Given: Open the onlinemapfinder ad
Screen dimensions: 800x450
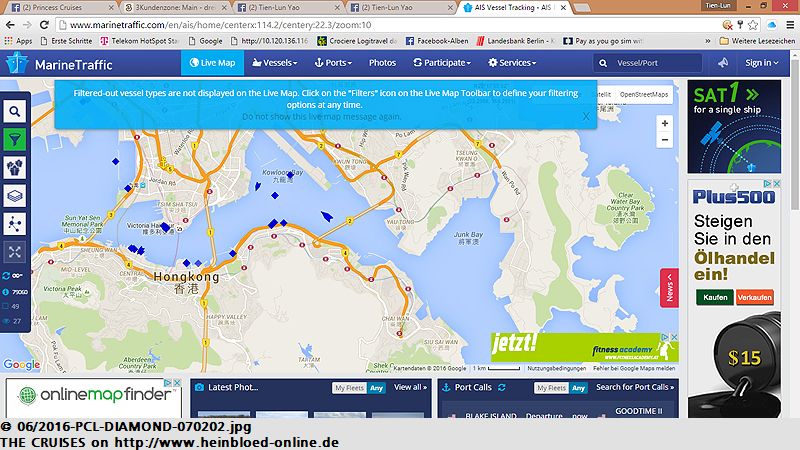Looking at the screenshot, I should 94,398.
